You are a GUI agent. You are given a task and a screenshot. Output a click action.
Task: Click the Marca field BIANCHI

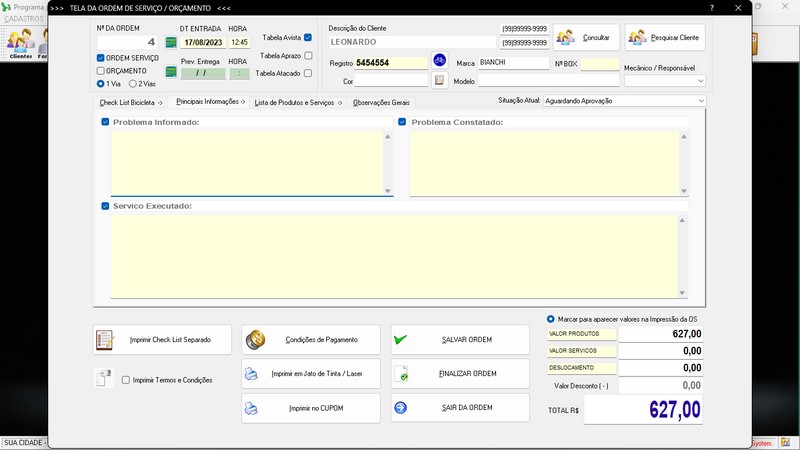coord(513,62)
